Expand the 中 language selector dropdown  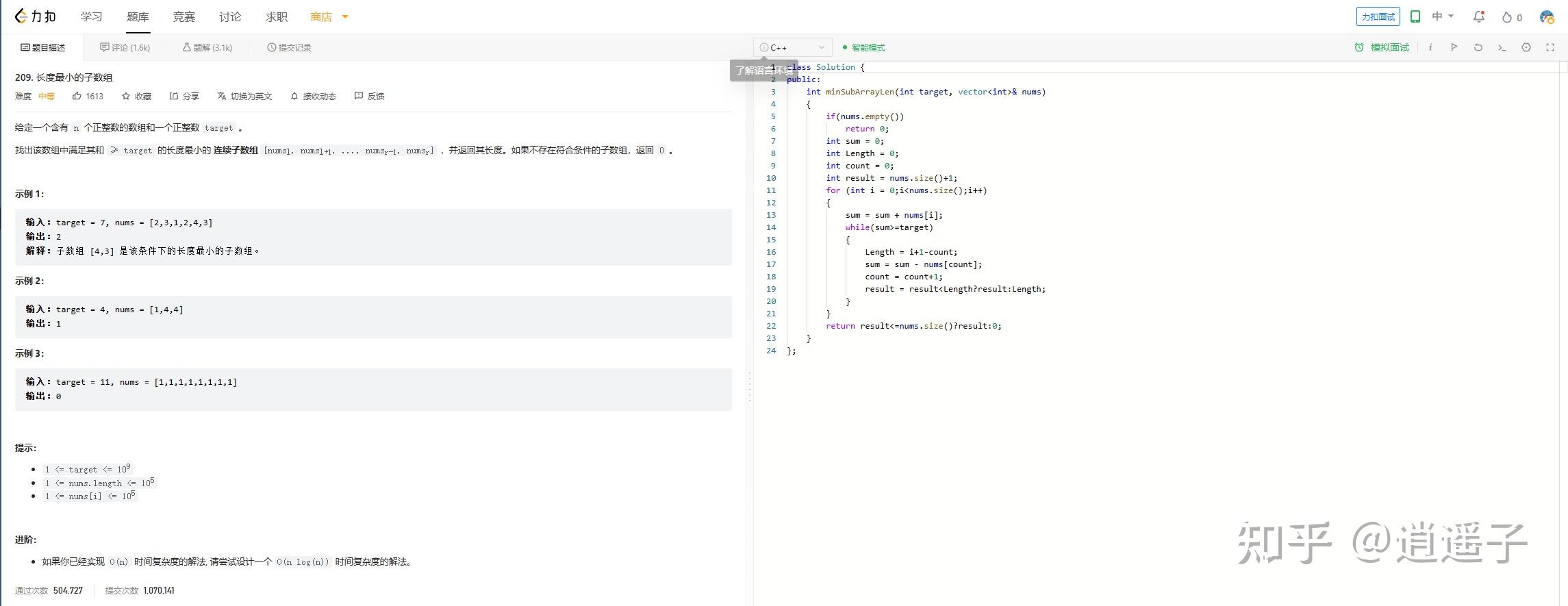(x=1443, y=16)
